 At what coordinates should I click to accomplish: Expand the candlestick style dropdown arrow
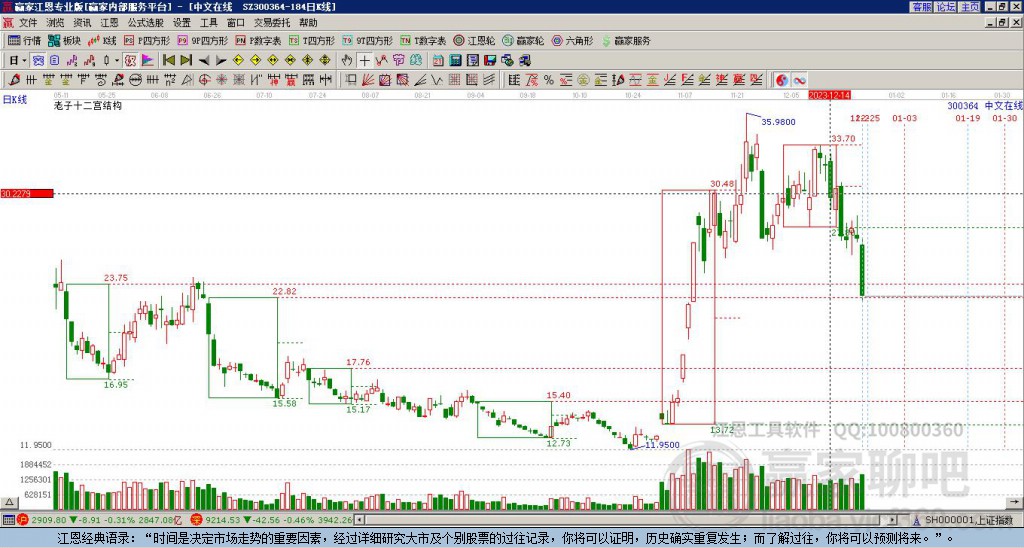click(x=117, y=61)
